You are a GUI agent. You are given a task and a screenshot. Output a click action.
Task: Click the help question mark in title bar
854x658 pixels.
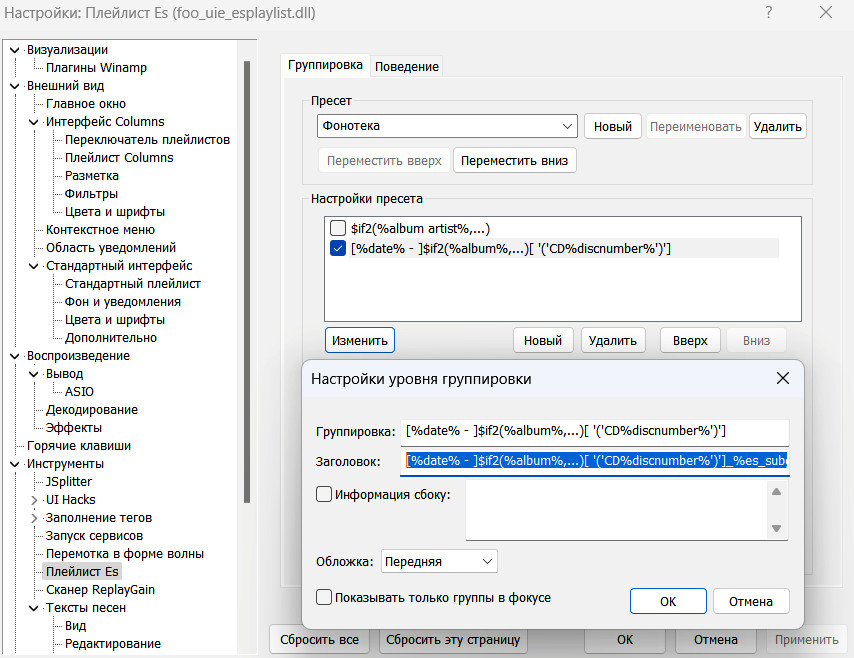tap(768, 14)
